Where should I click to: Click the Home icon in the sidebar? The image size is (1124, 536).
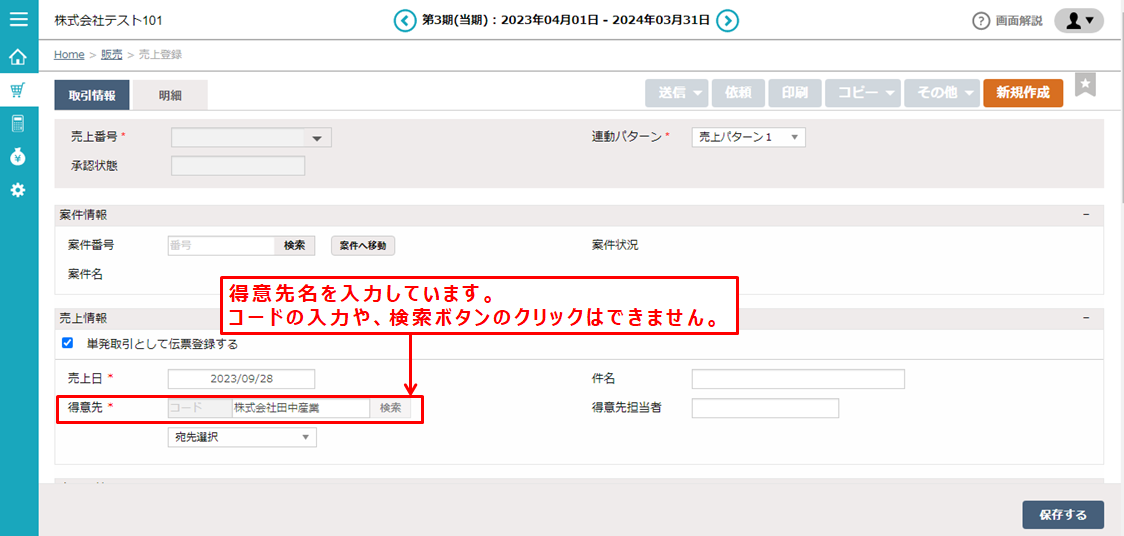18,57
